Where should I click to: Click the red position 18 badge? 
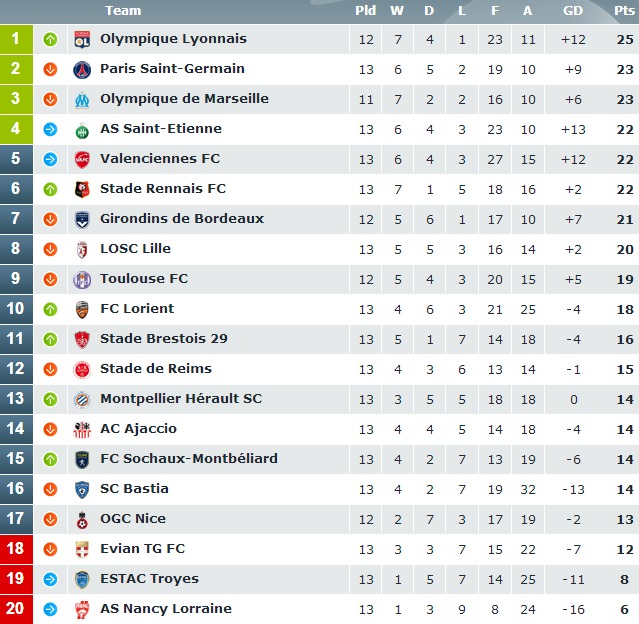pyautogui.click(x=16, y=549)
